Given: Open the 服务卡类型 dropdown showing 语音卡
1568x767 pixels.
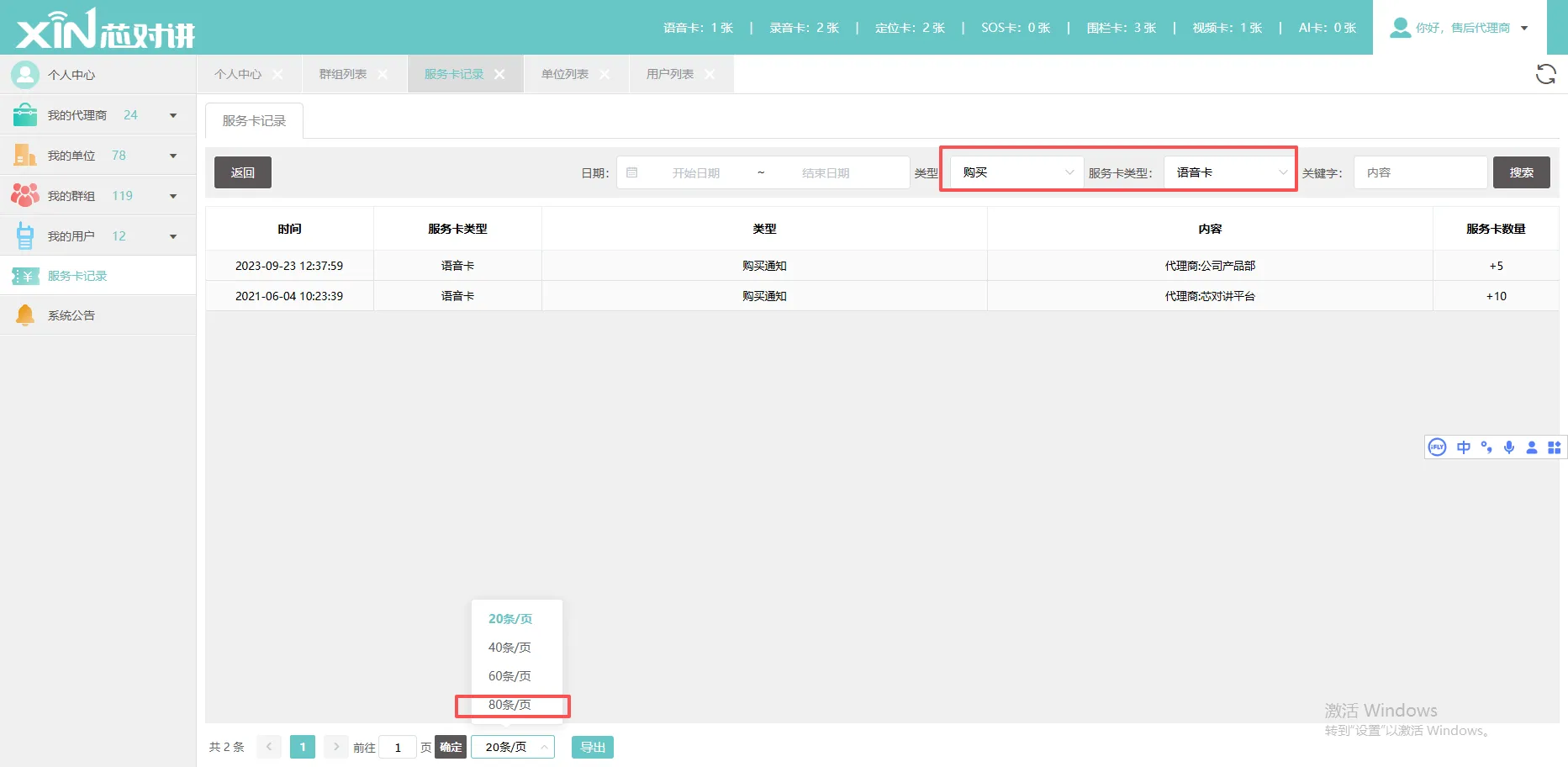Looking at the screenshot, I should tap(1228, 172).
